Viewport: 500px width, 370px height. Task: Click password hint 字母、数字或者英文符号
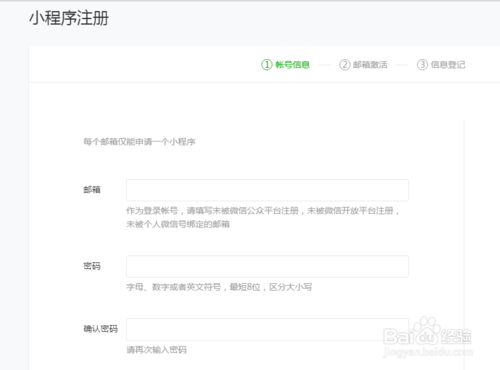click(219, 287)
